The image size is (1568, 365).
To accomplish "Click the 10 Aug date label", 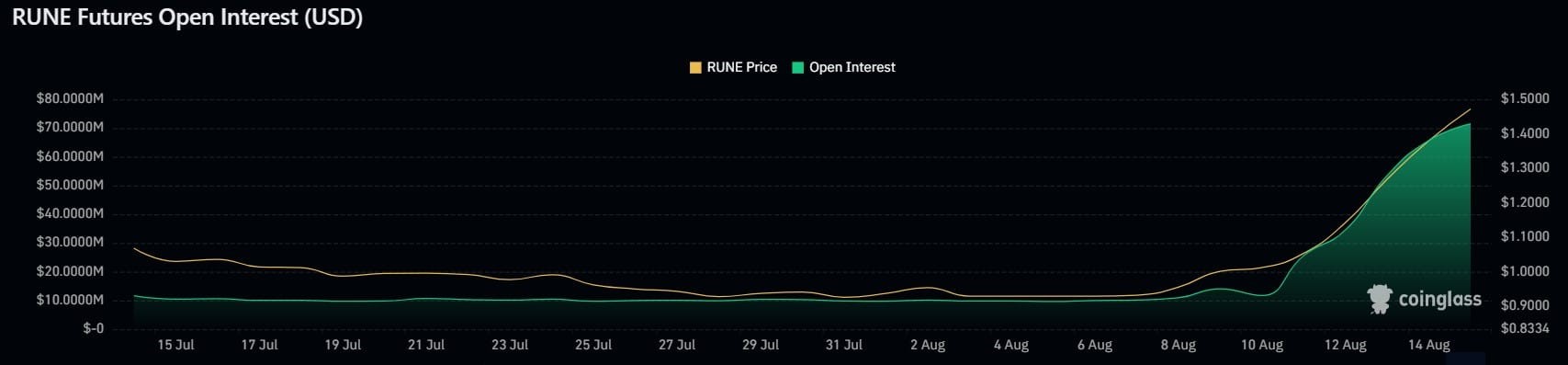I will [x=1262, y=345].
